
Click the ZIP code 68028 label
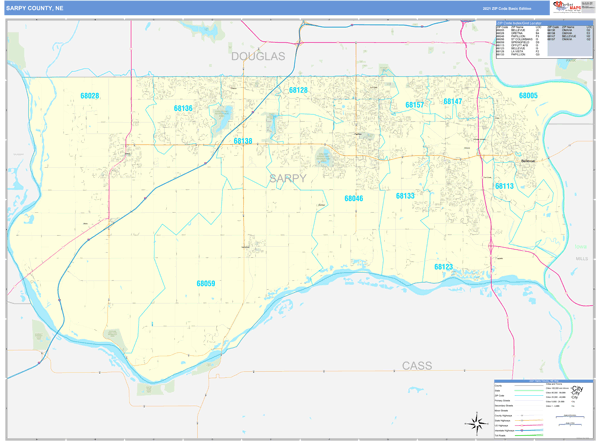pyautogui.click(x=90, y=96)
